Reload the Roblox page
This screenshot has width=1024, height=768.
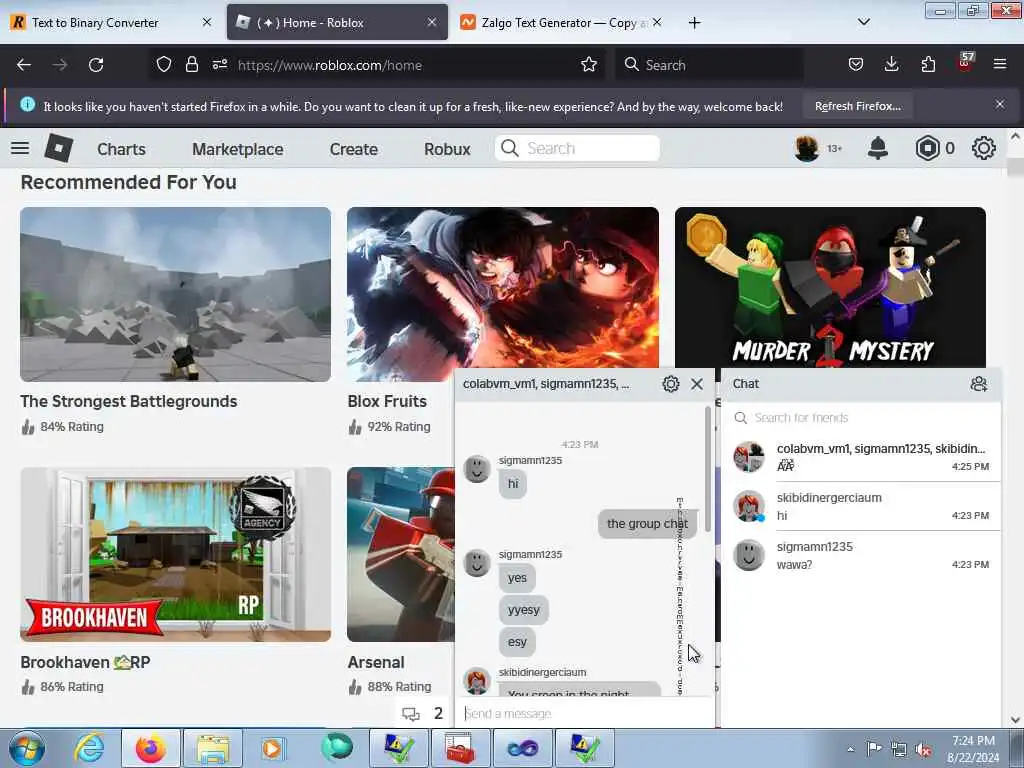(96, 65)
